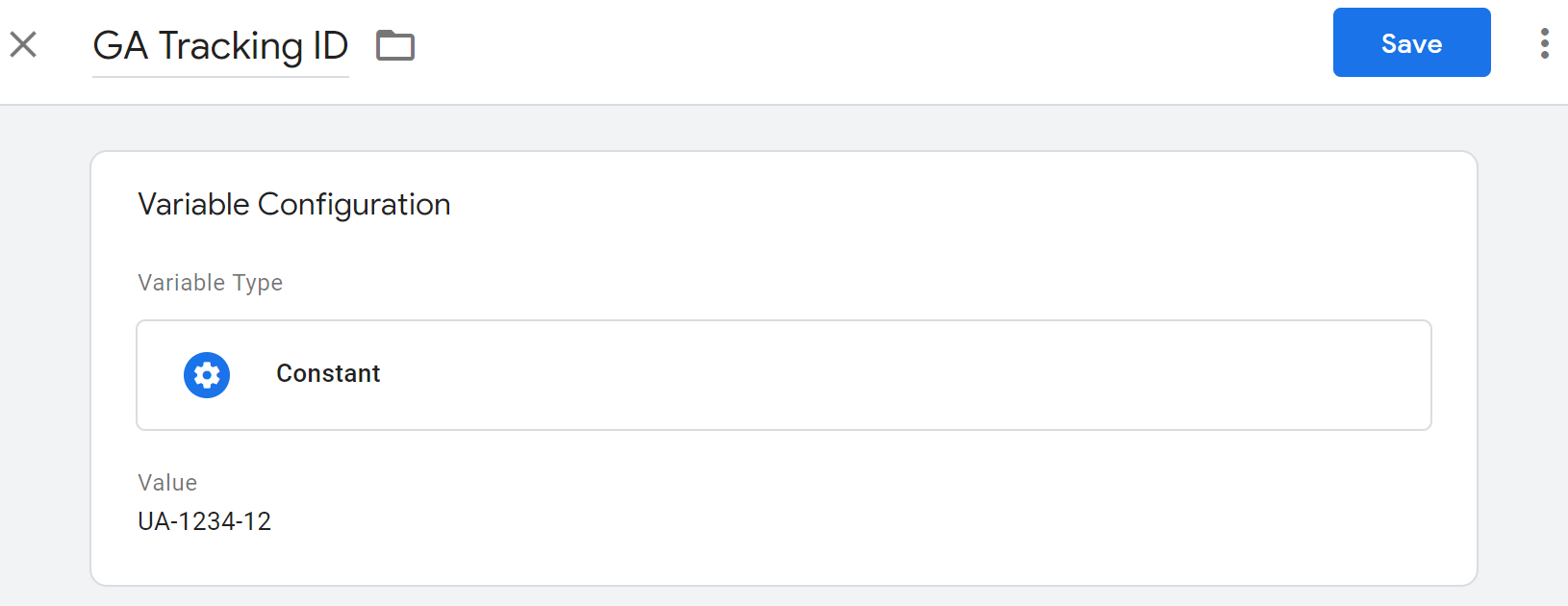Open the folder icon next to the title
The height and width of the screenshot is (606, 1568).
394,45
